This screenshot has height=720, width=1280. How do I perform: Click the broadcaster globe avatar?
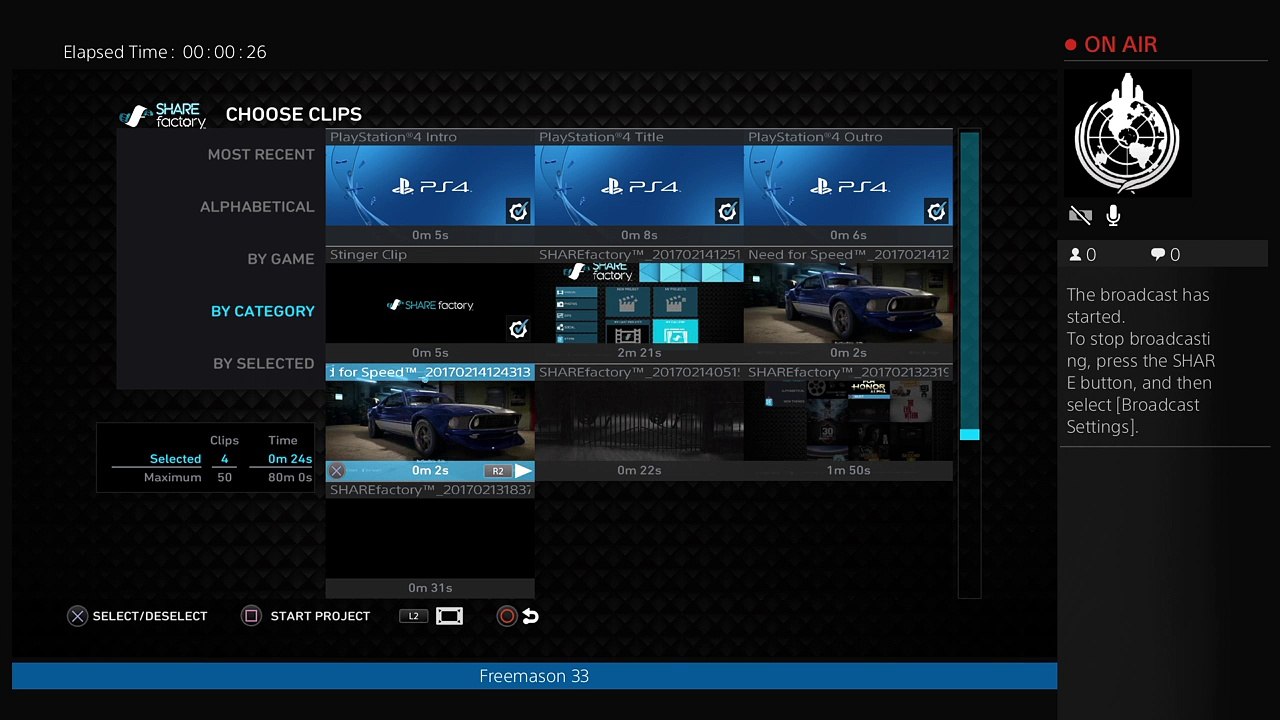(x=1127, y=134)
